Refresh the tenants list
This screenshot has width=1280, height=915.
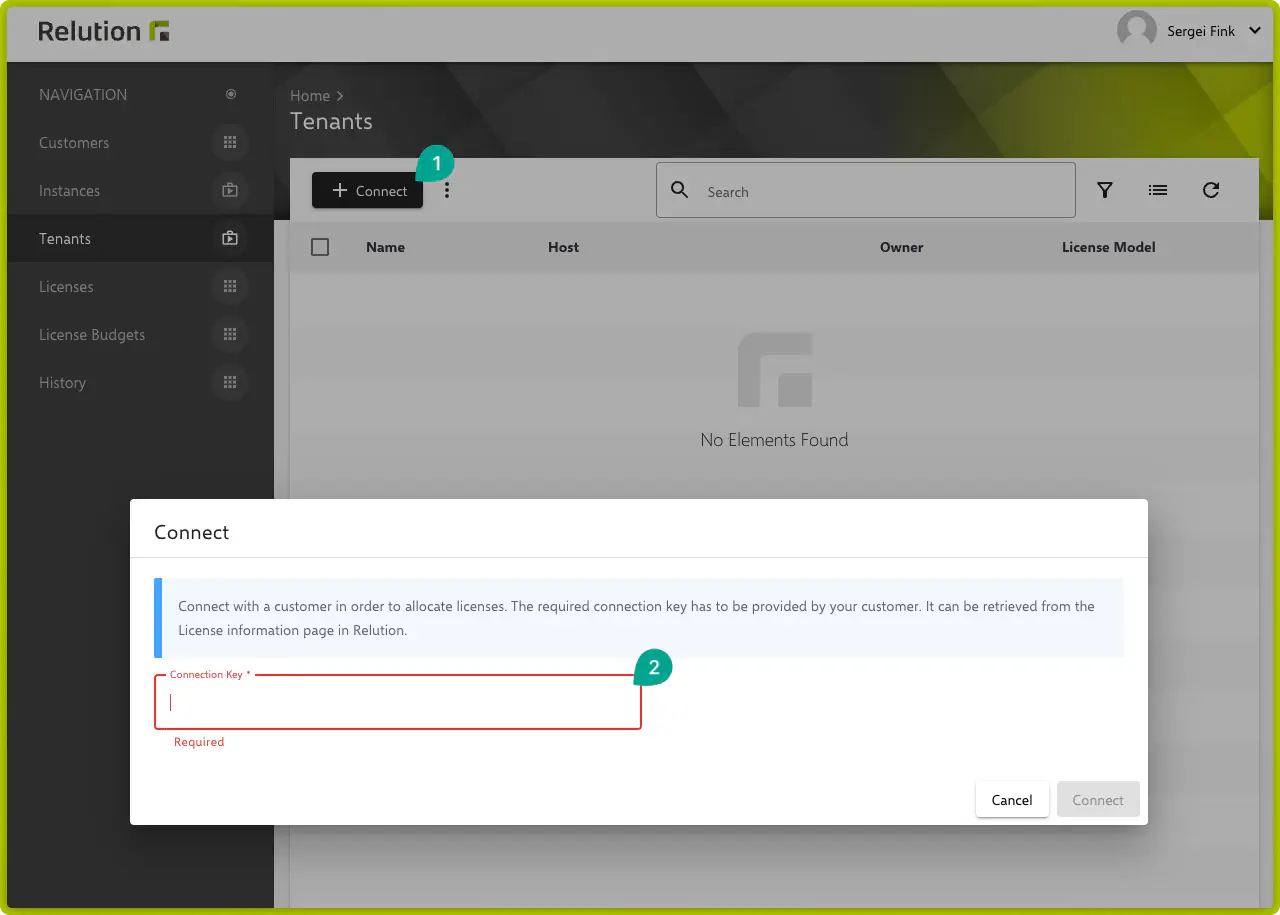click(1211, 190)
